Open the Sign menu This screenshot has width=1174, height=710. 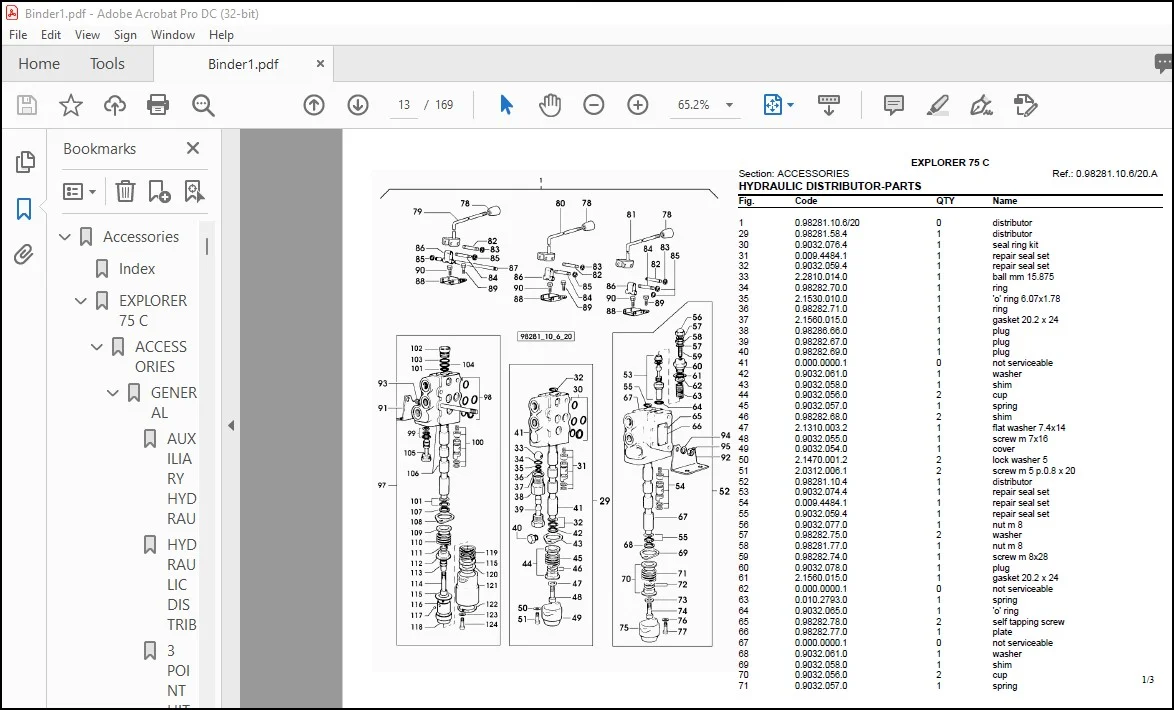125,35
